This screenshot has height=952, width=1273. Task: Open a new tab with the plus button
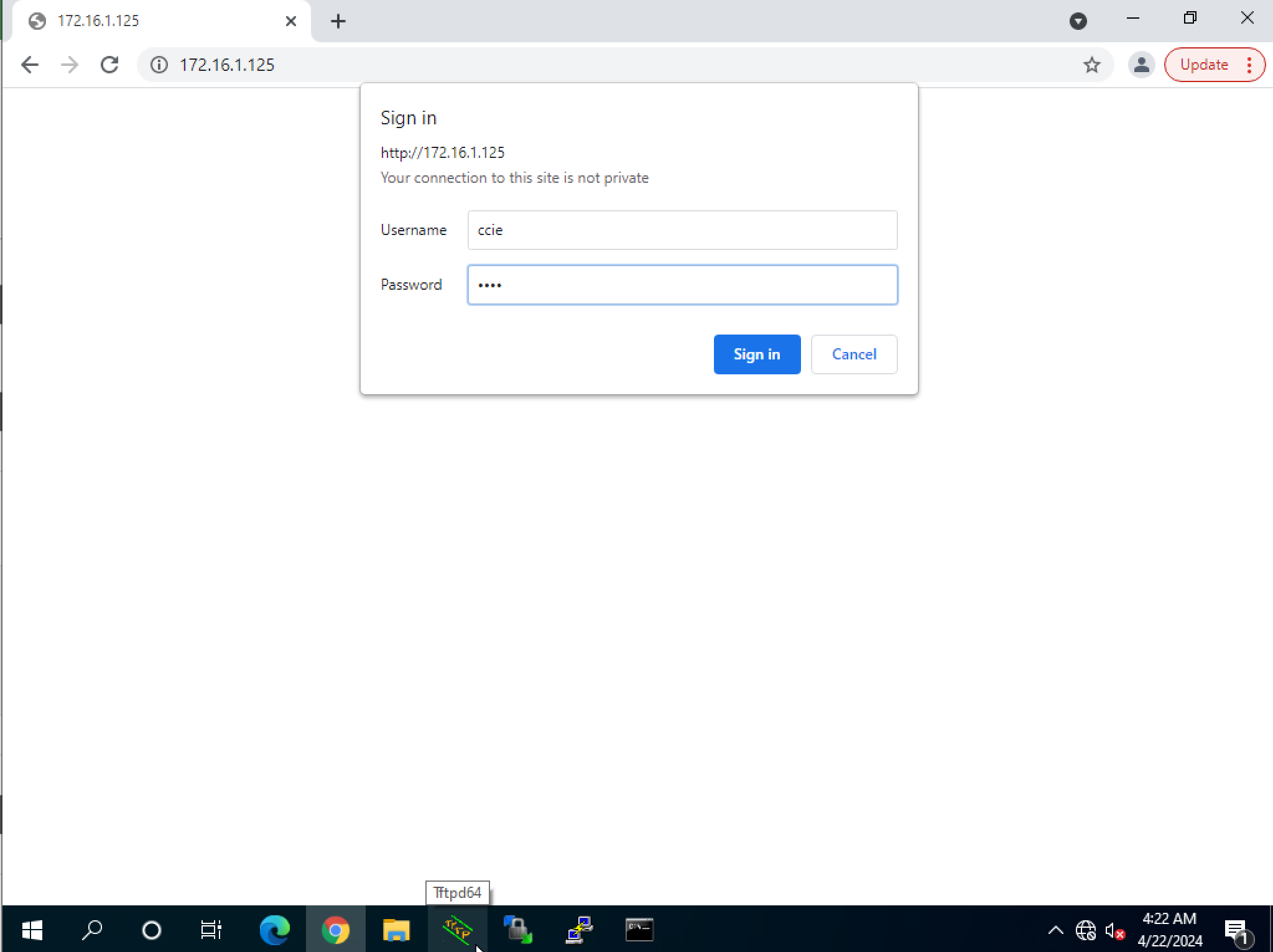pos(338,21)
